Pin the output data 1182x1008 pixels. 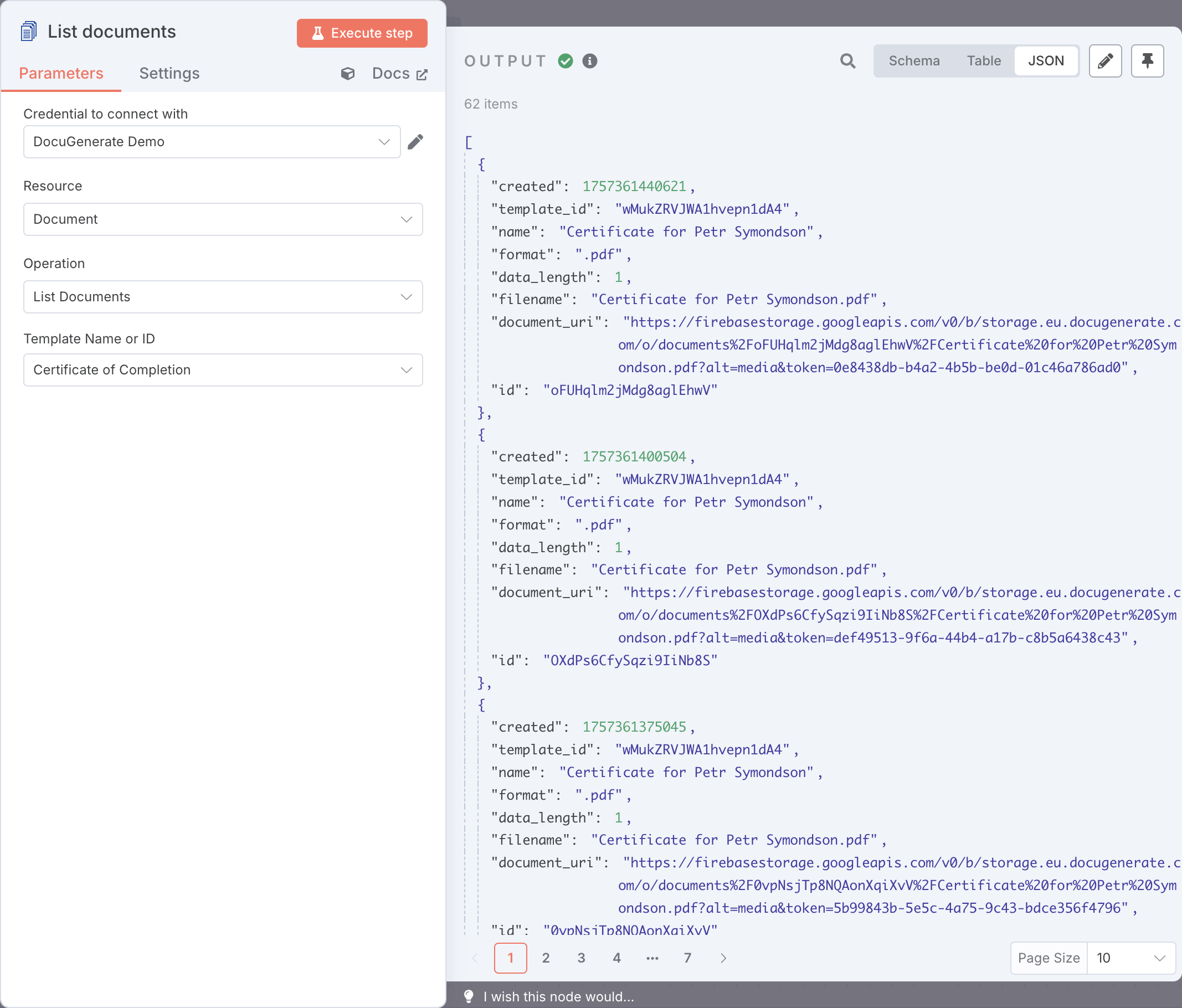pos(1147,61)
